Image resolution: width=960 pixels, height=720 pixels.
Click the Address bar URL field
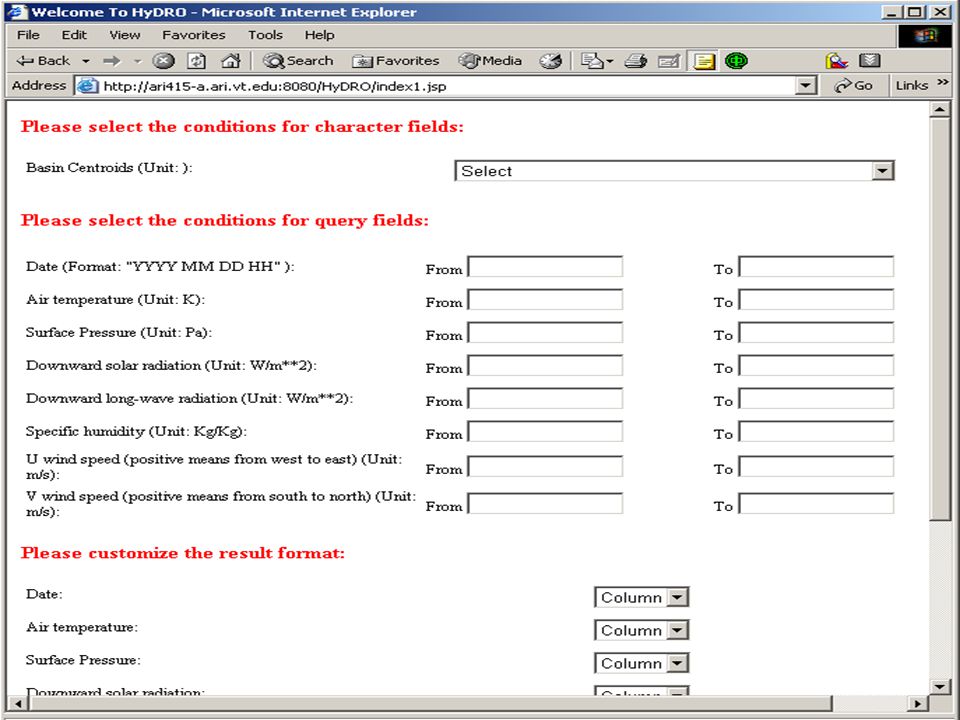click(x=447, y=86)
